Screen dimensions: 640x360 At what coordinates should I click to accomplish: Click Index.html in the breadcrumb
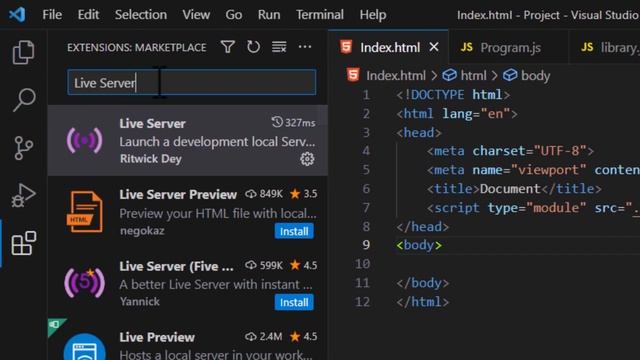[x=396, y=76]
